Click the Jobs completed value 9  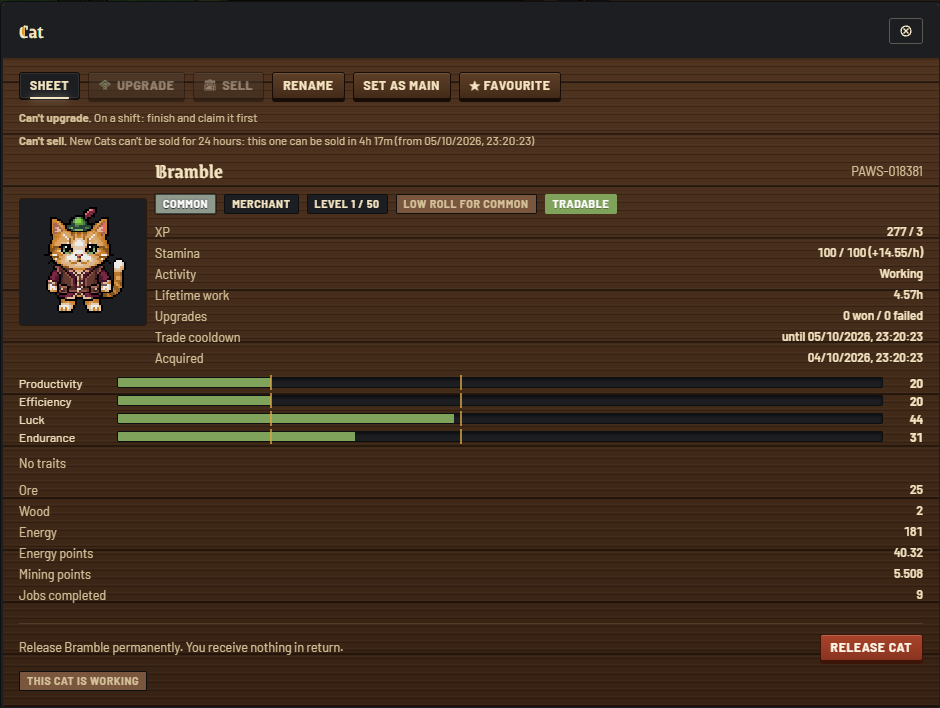(920, 595)
